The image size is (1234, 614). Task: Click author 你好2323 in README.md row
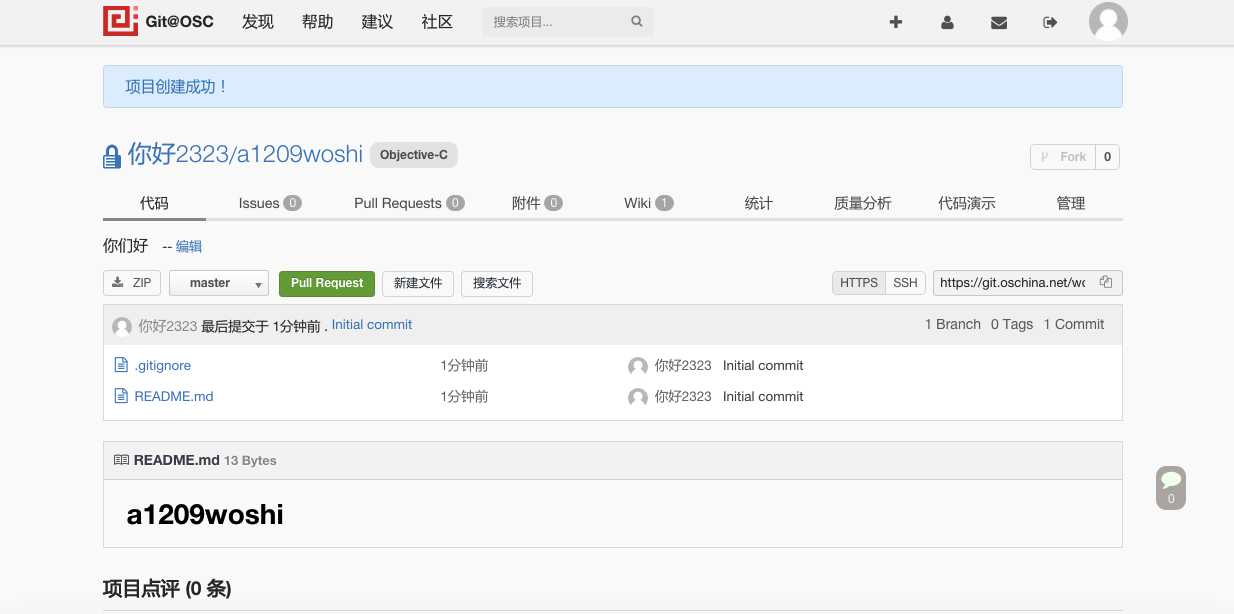[x=683, y=396]
